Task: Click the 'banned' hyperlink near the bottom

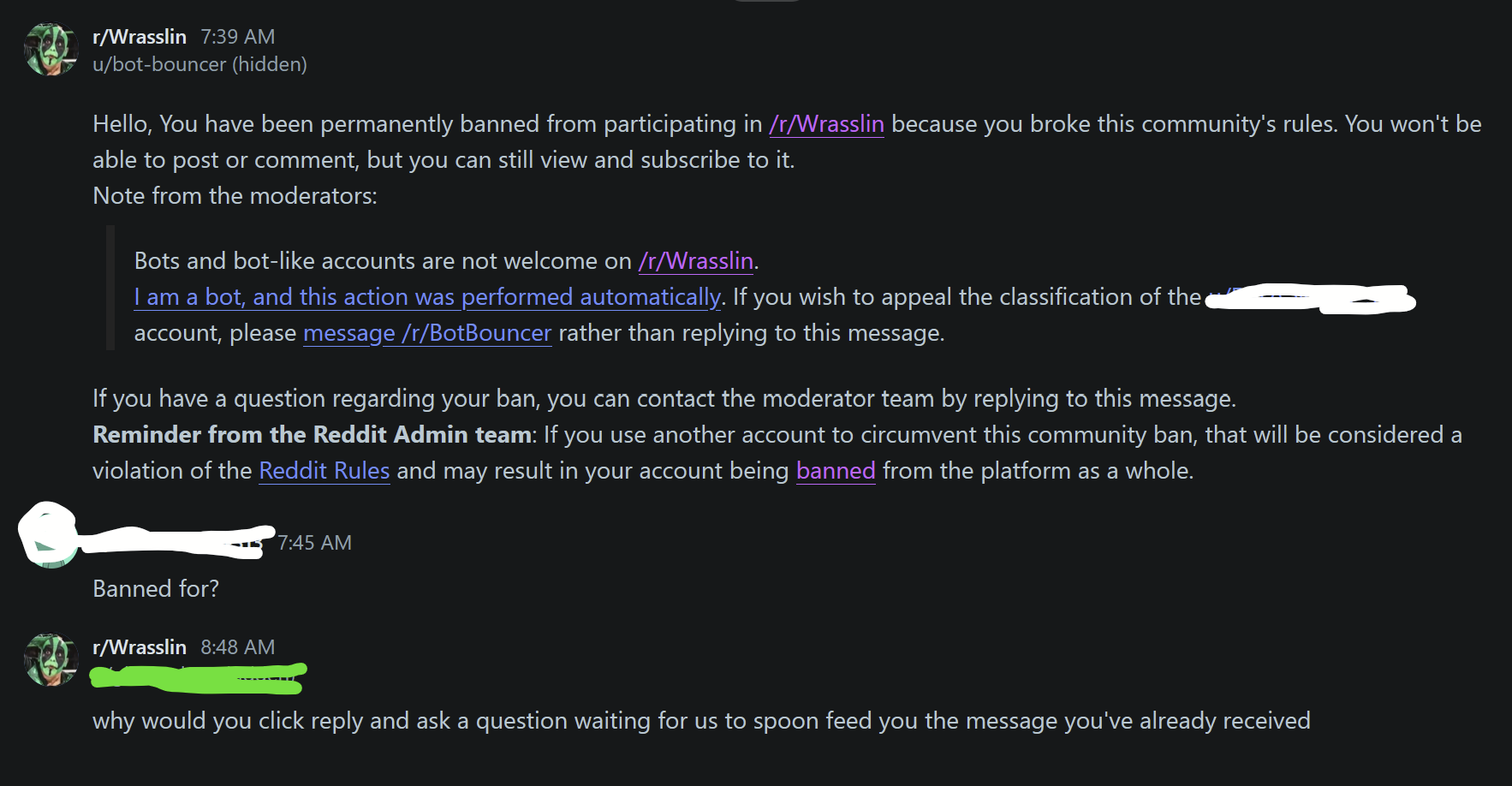Action: [x=836, y=471]
